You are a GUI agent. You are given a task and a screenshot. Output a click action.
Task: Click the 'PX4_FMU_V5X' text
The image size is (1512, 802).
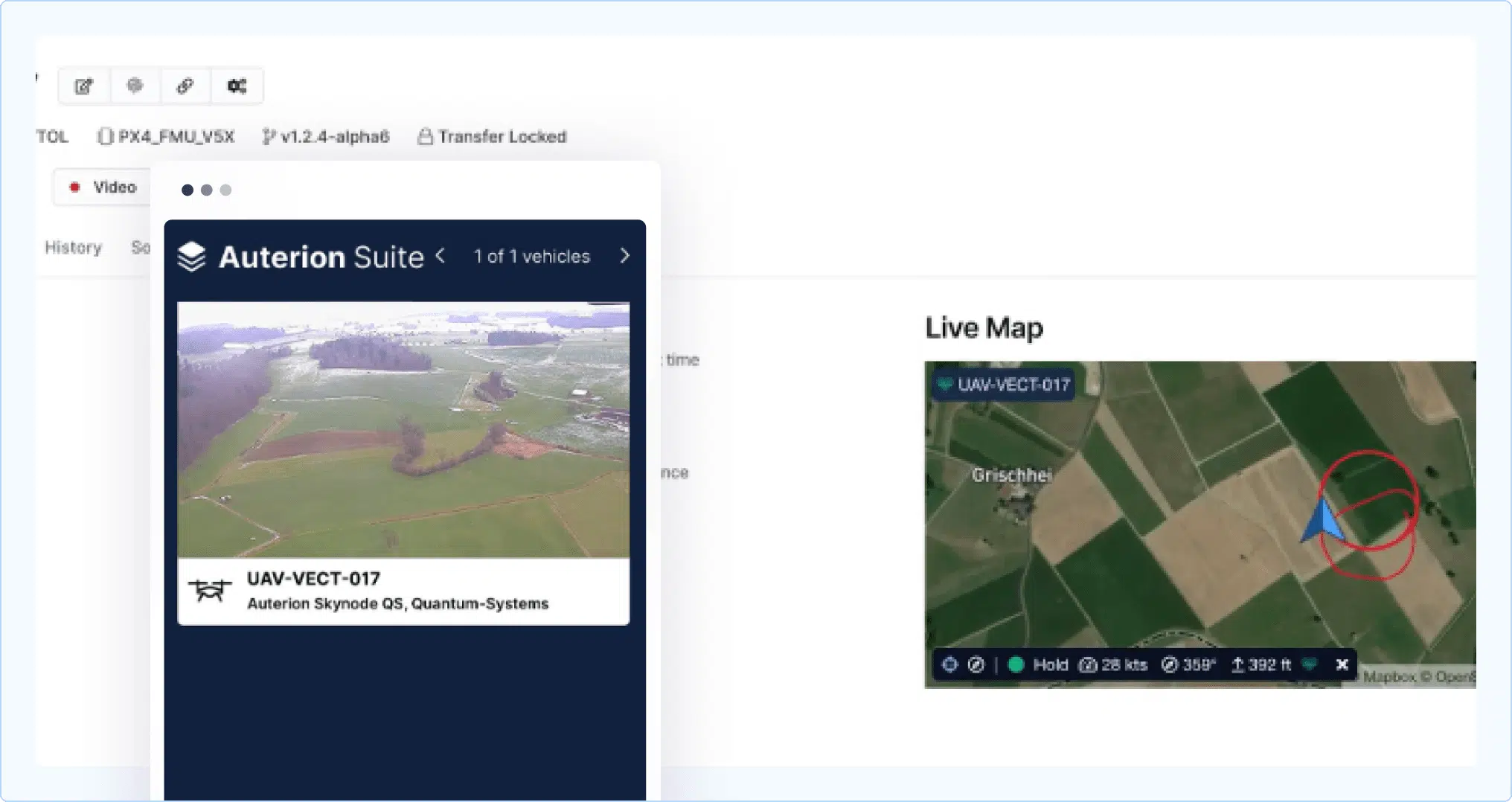point(176,137)
